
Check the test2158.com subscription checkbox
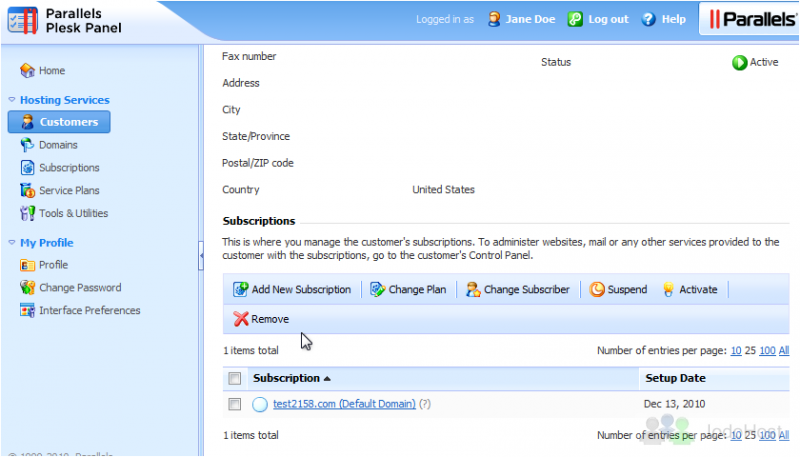pyautogui.click(x=235, y=404)
